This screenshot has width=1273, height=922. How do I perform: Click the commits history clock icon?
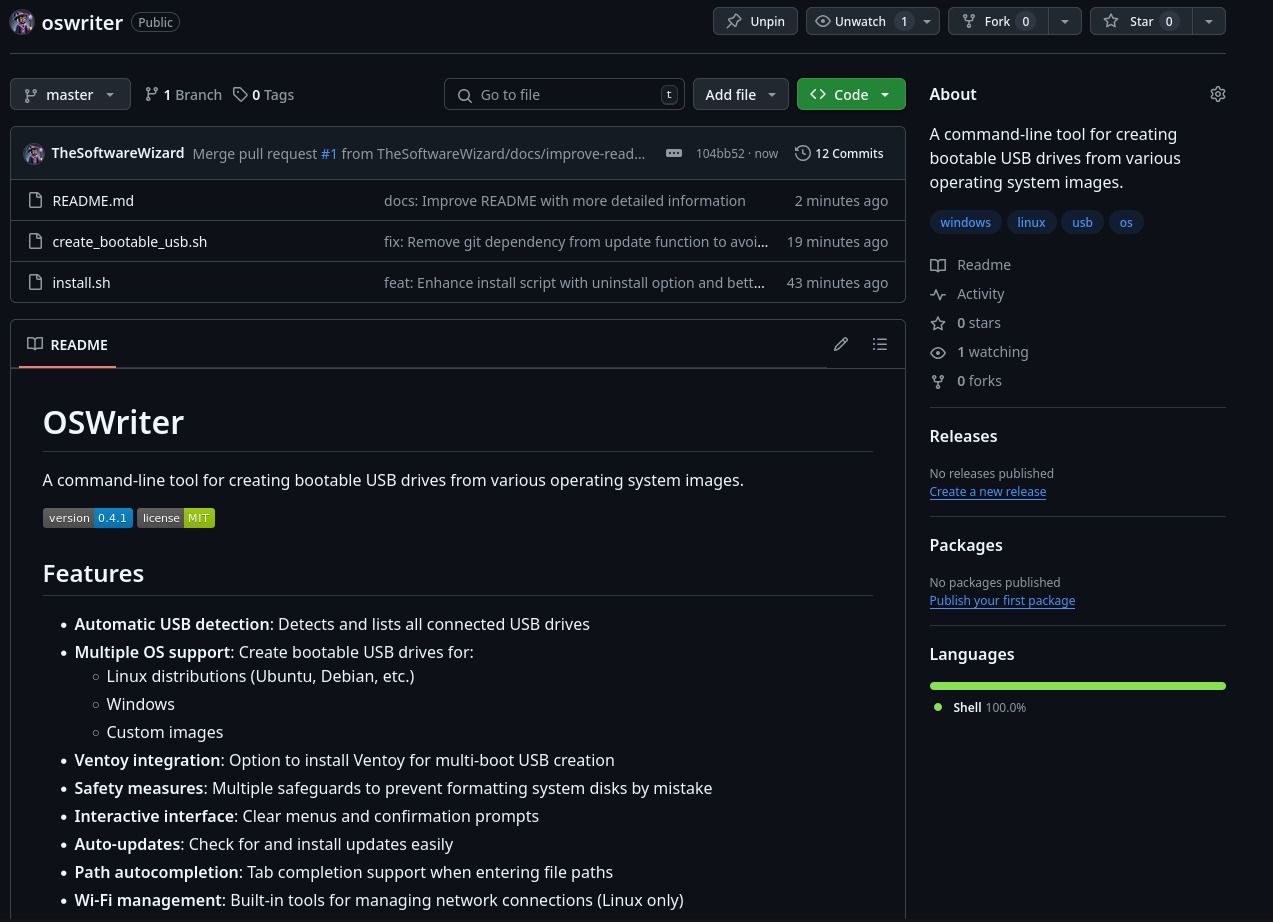(803, 153)
